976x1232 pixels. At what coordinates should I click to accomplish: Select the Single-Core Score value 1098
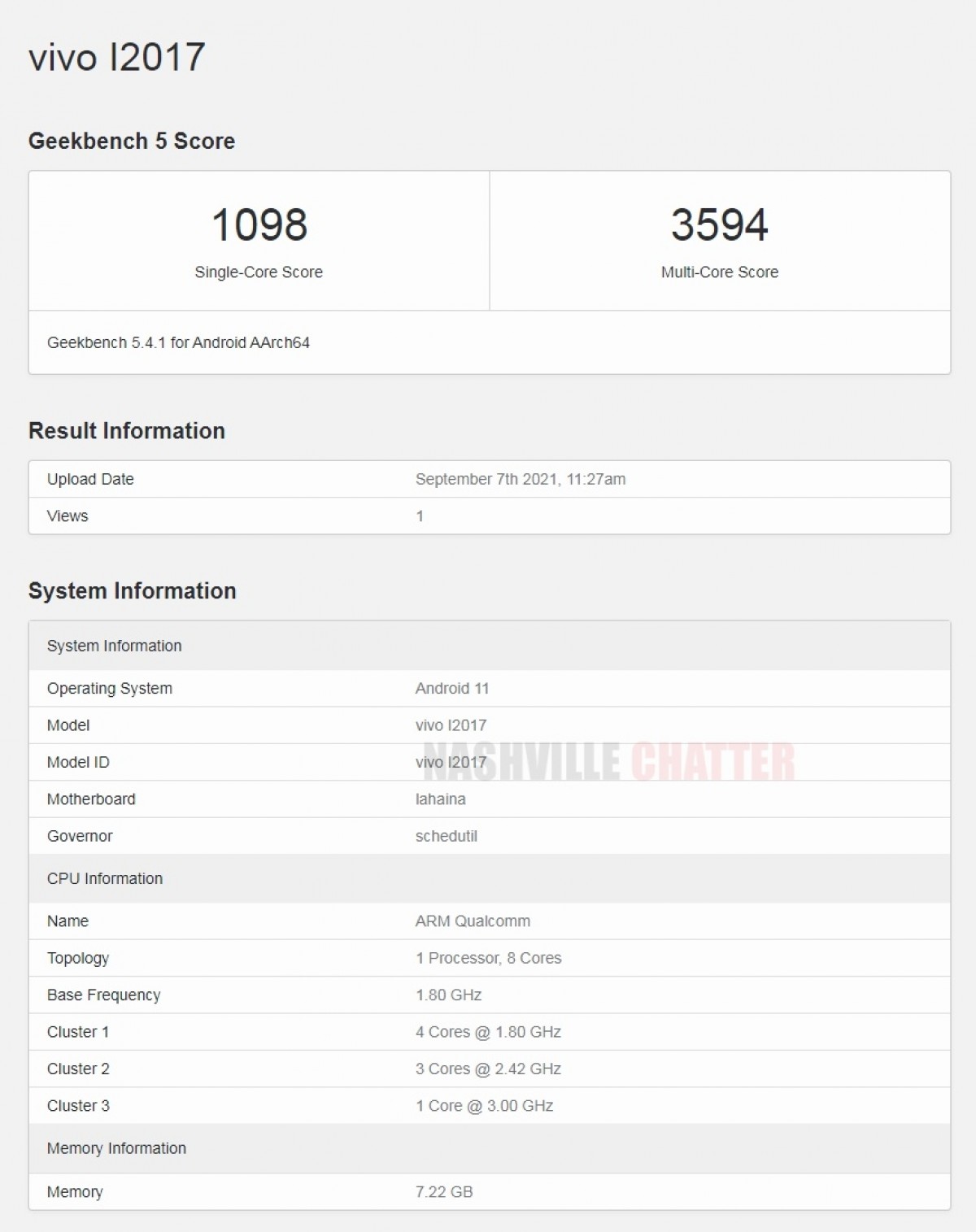point(258,225)
